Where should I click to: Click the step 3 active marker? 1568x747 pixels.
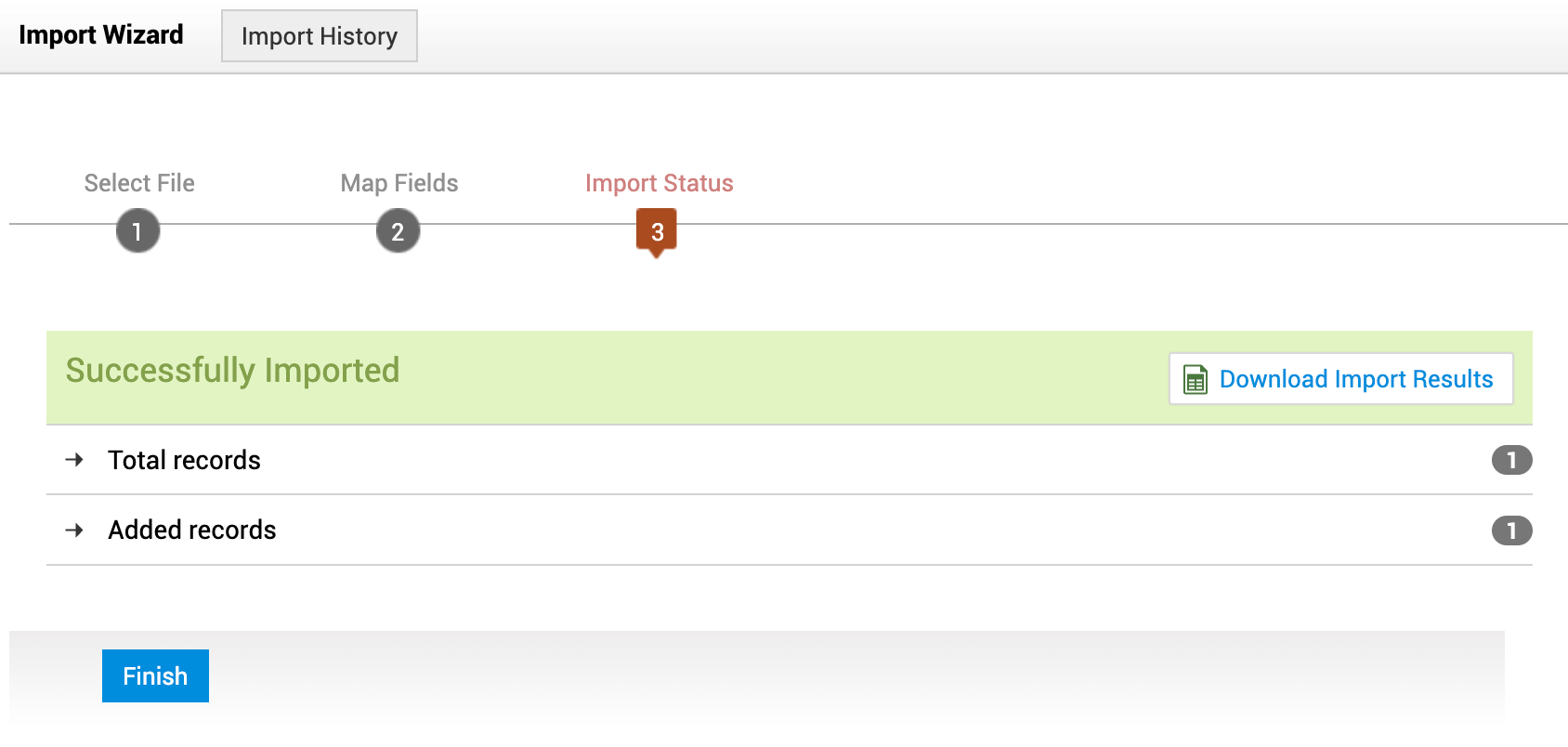[x=657, y=231]
